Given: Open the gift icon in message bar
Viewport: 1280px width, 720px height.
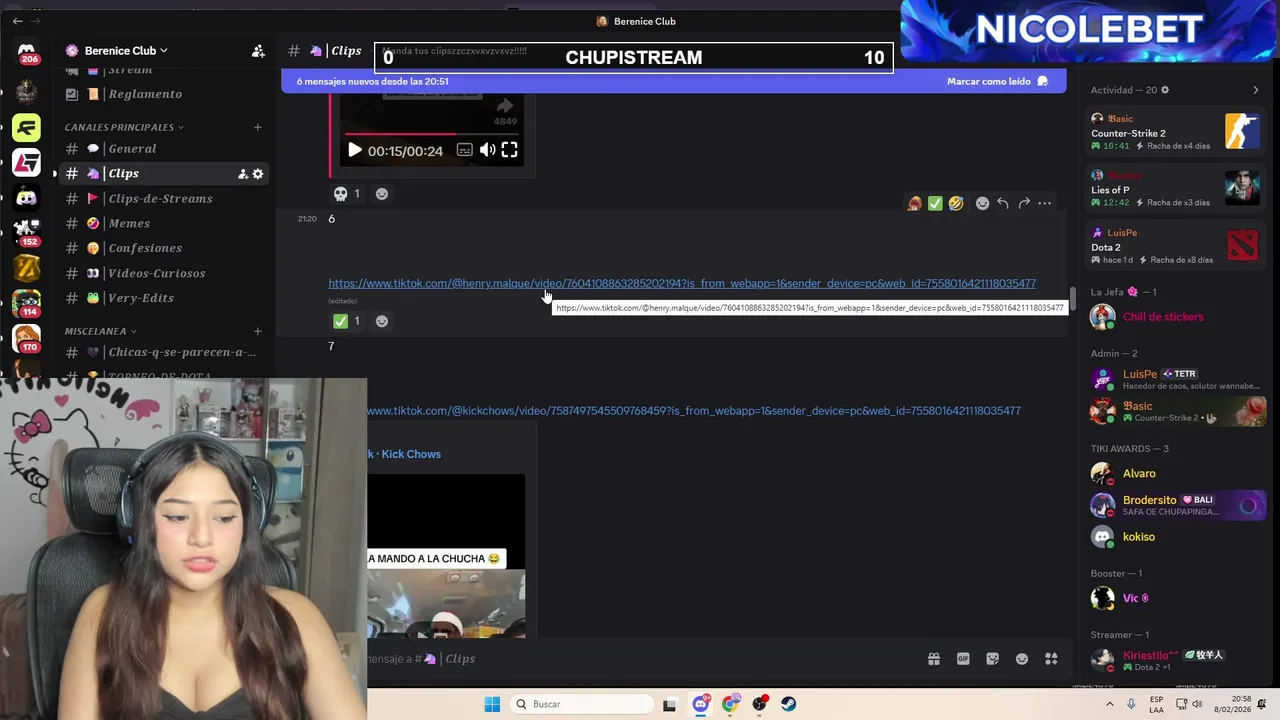Looking at the screenshot, I should (934, 659).
